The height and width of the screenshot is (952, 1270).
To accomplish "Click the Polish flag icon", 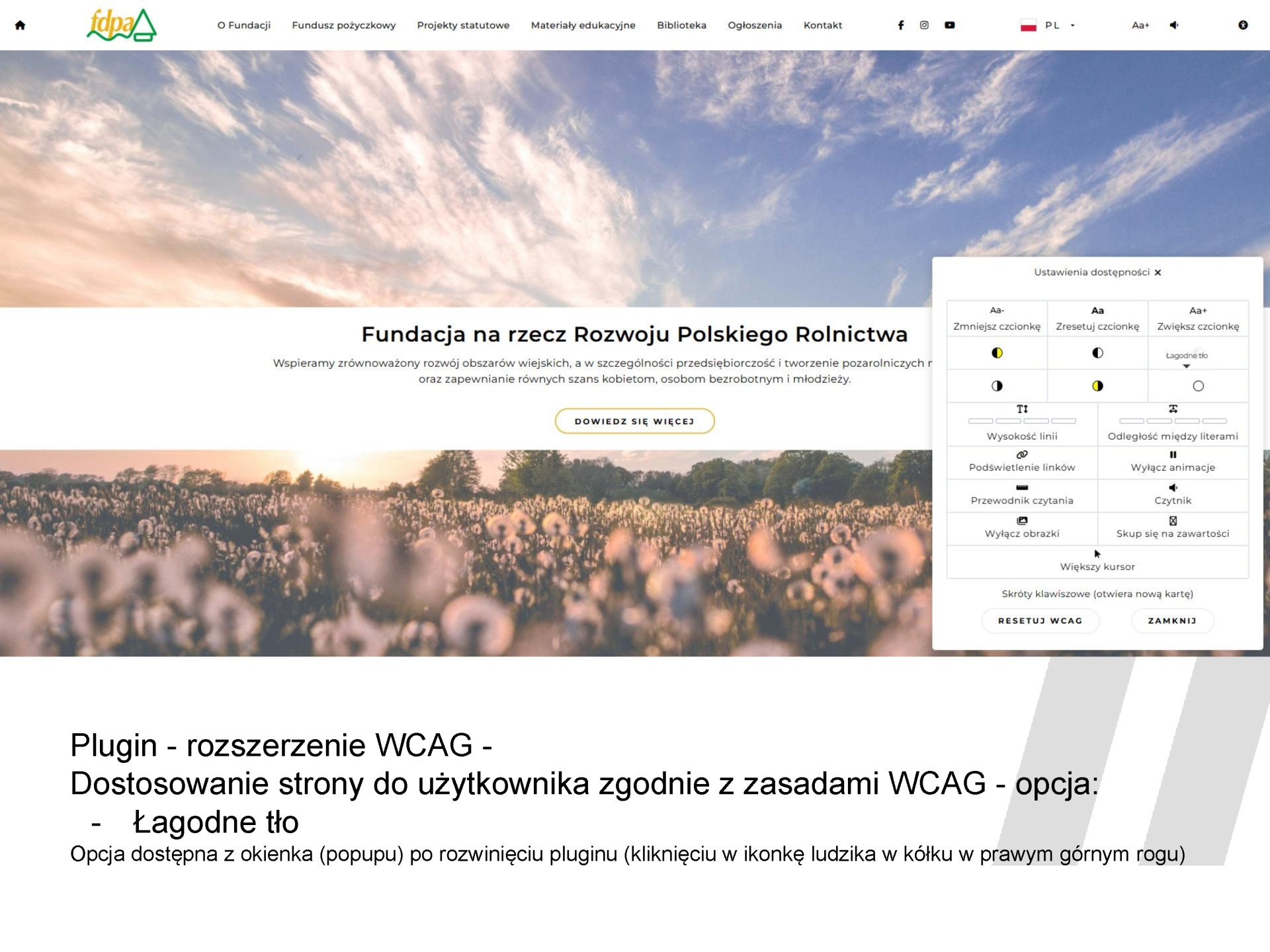I will [1028, 26].
